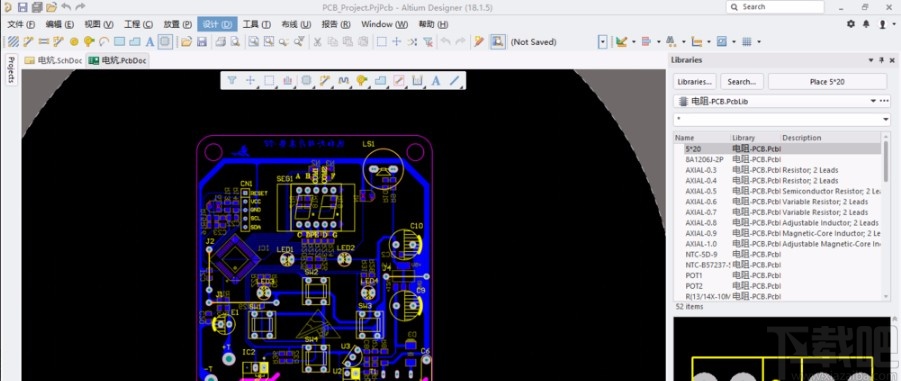Open the Projects side panel tab
The height and width of the screenshot is (381, 901).
click(x=10, y=70)
